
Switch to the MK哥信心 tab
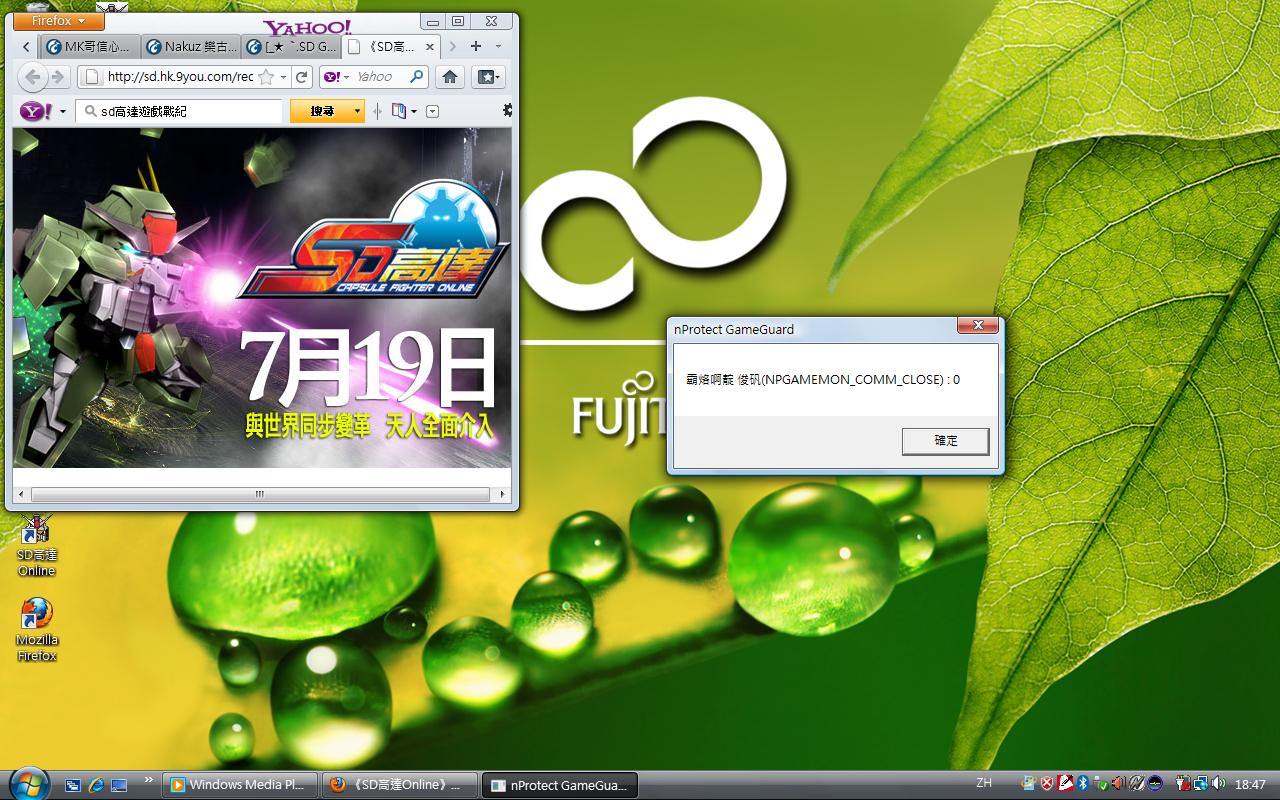pos(89,46)
